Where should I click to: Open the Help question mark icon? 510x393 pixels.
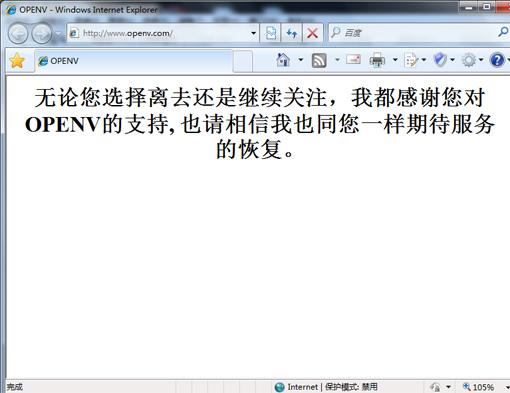pos(497,60)
